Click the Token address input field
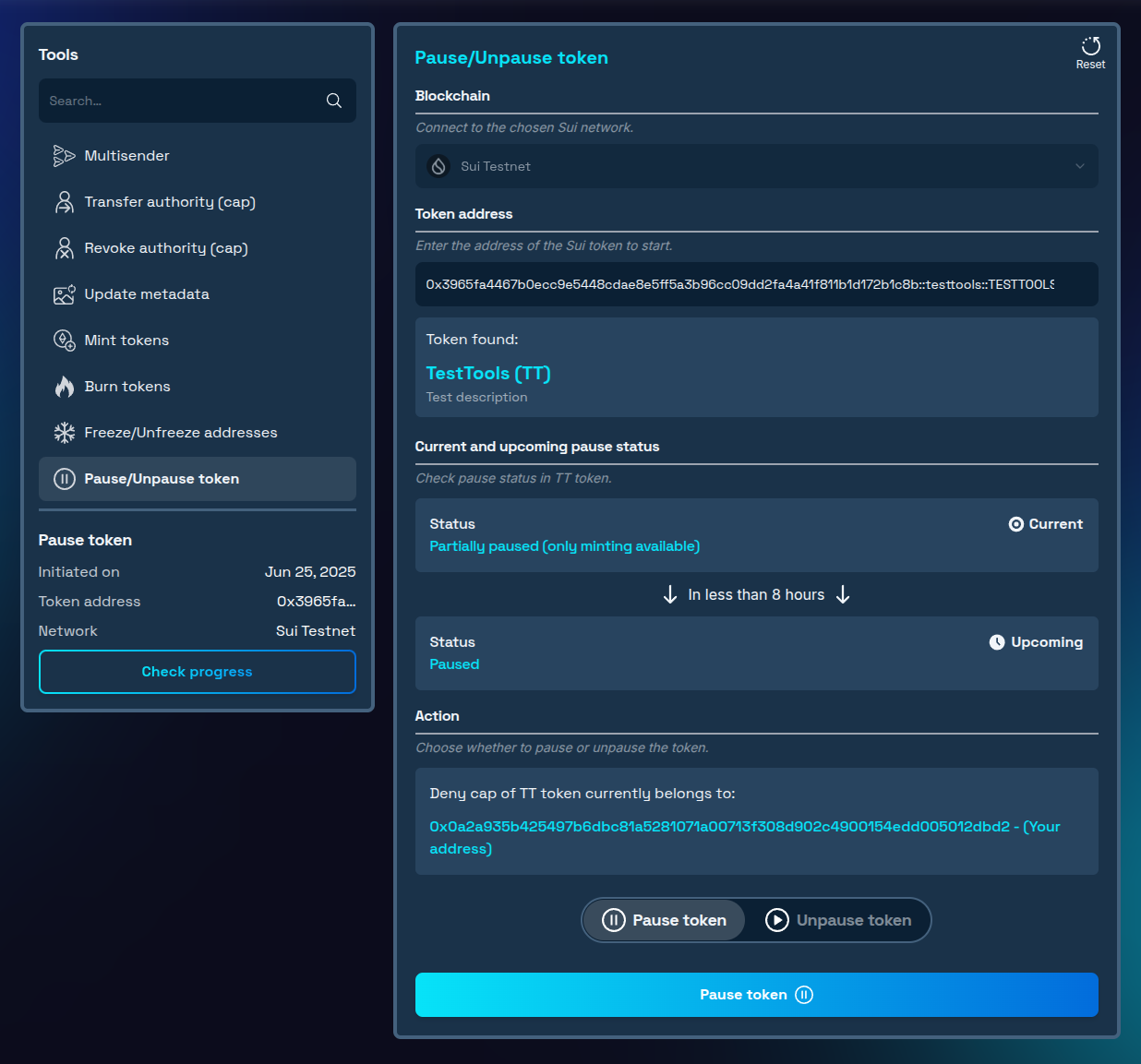 [x=757, y=284]
